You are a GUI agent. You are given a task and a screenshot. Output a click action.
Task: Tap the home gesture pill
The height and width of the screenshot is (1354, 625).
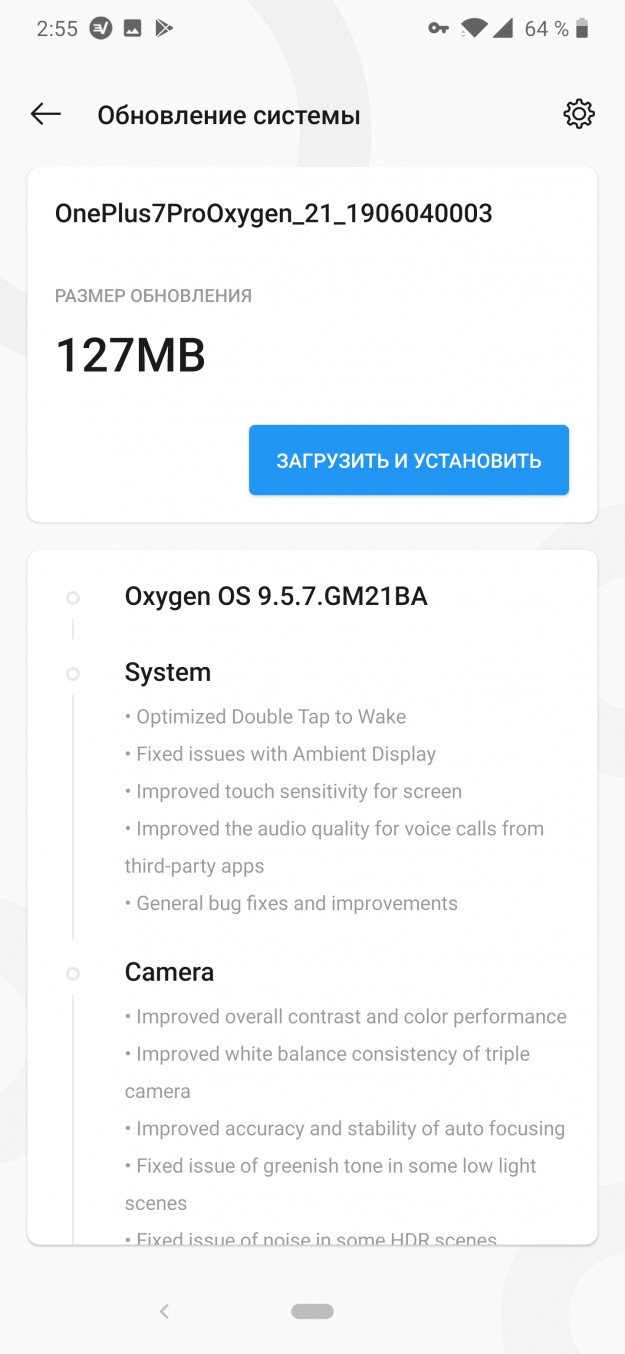tap(312, 1311)
